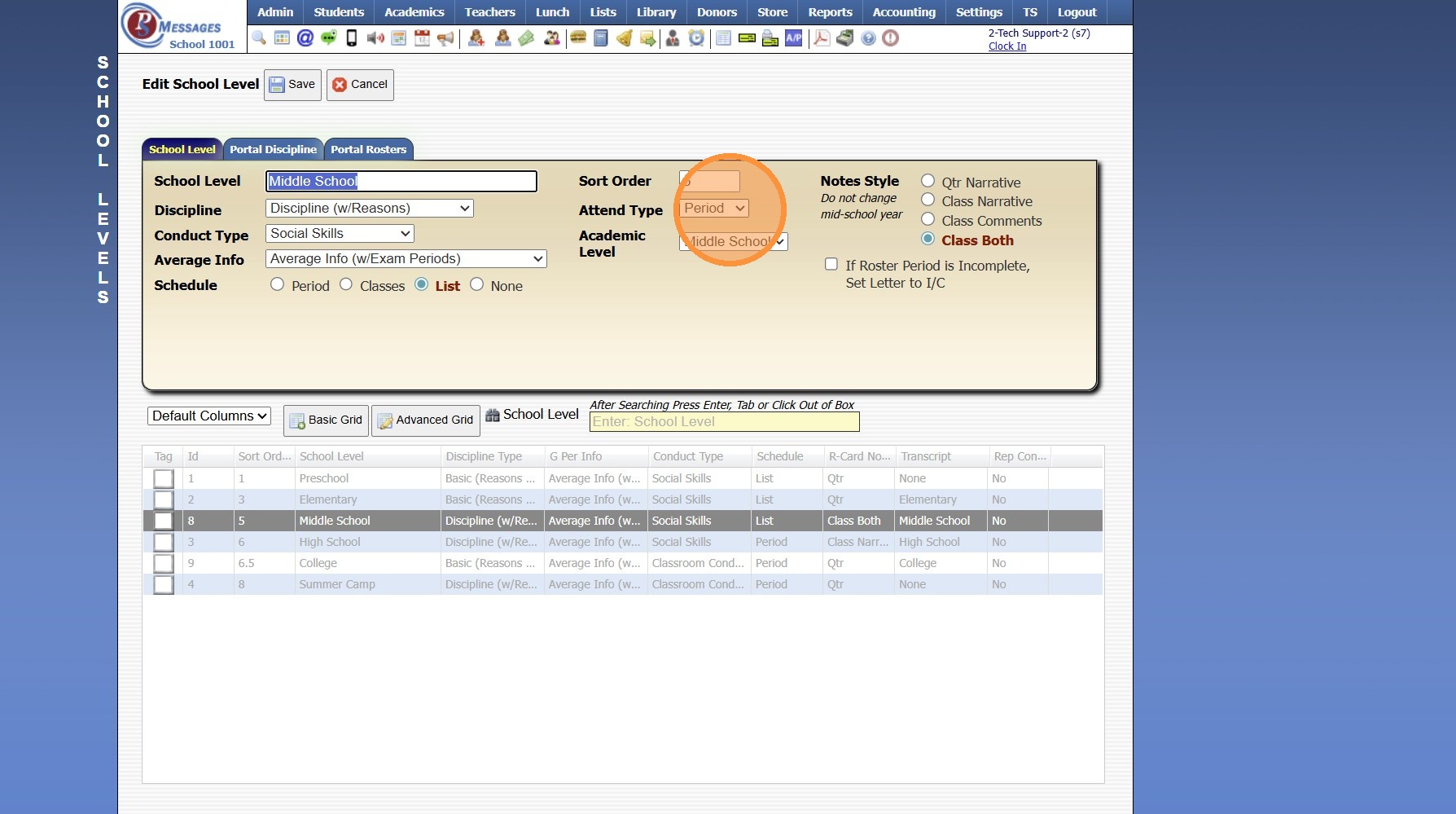1456x814 pixels.
Task: Click the add student icon with red plus
Action: [476, 37]
